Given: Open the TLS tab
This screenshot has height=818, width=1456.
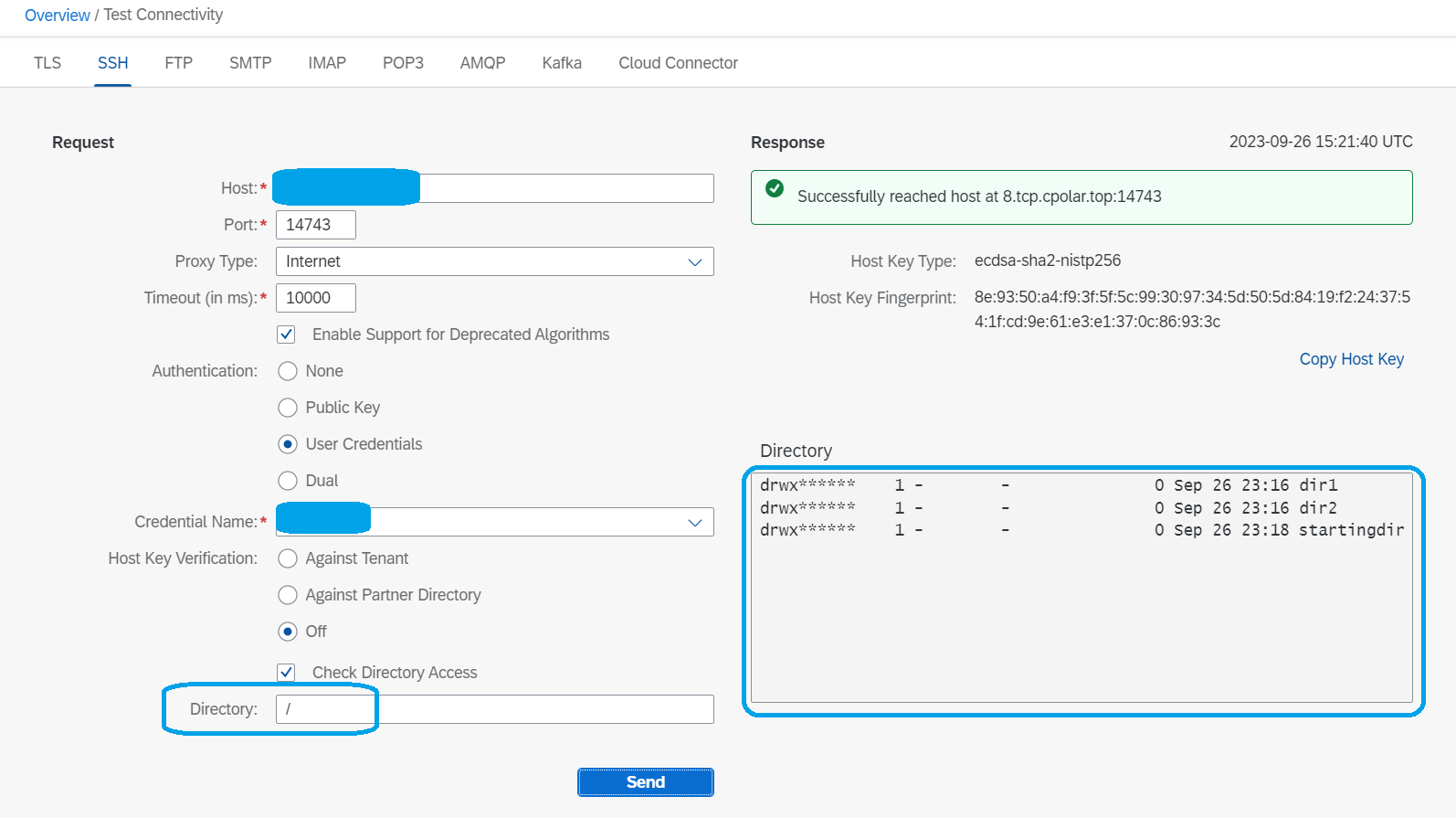Looking at the screenshot, I should click(x=47, y=63).
